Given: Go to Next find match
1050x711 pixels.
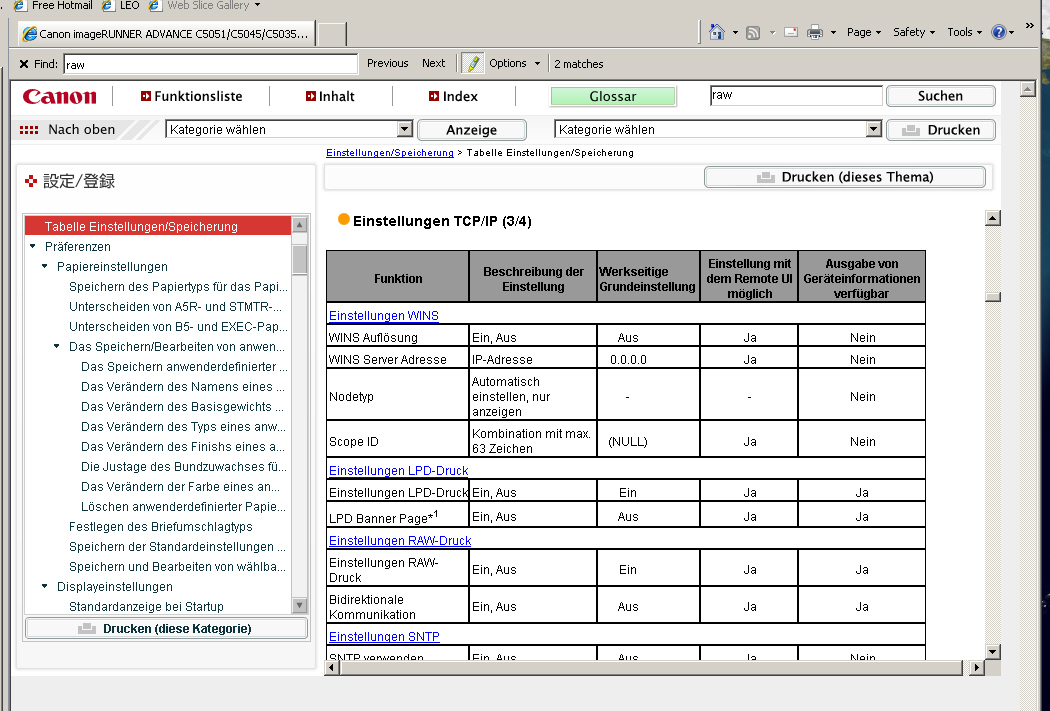Looking at the screenshot, I should click(433, 63).
